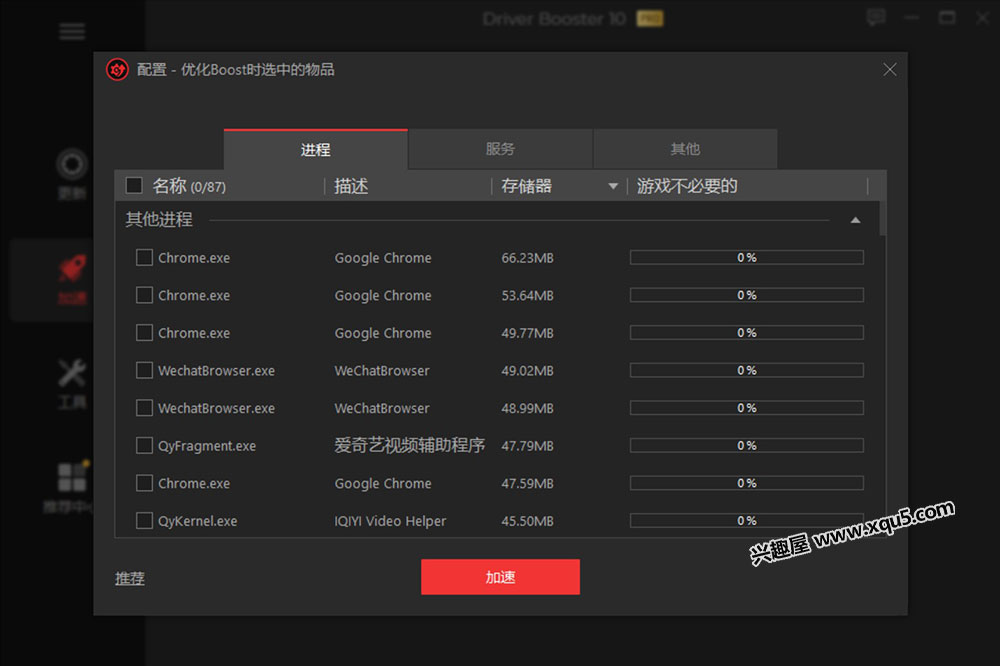Image resolution: width=1000 pixels, height=666 pixels.
Task: Select the QyKernel.exe process name
Action: pyautogui.click(x=198, y=521)
